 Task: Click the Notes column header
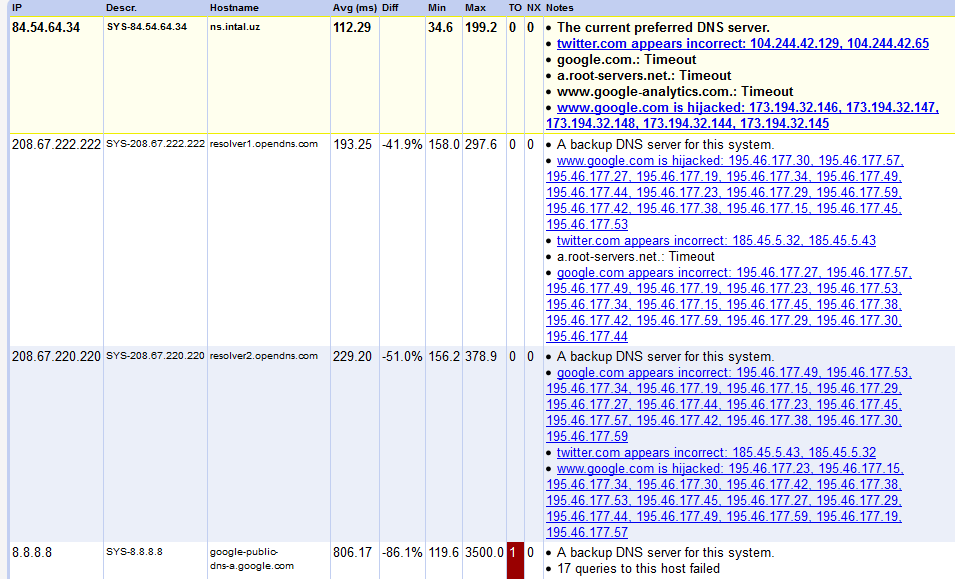tap(560, 8)
